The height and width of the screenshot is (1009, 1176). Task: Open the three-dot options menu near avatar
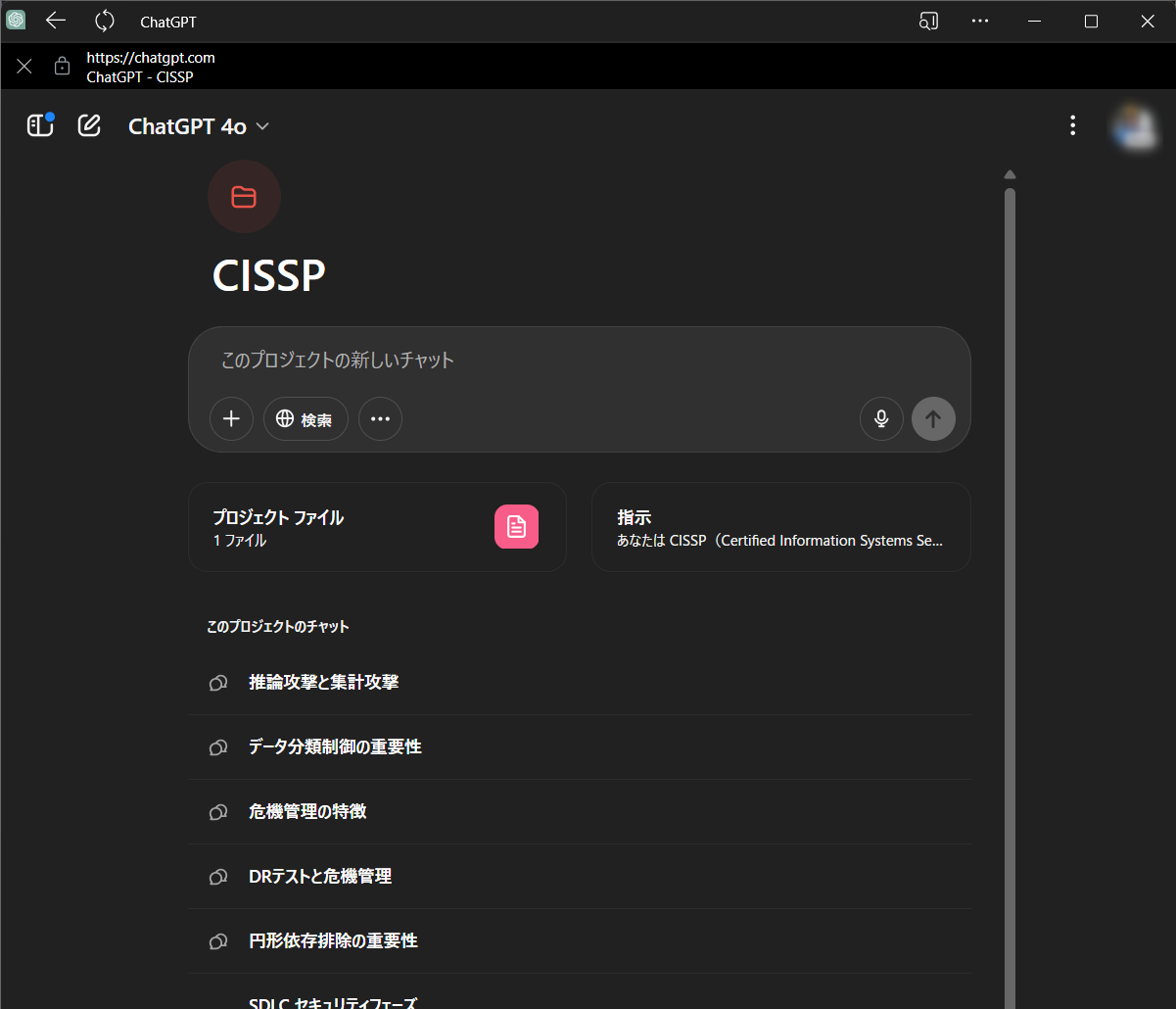tap(1073, 125)
